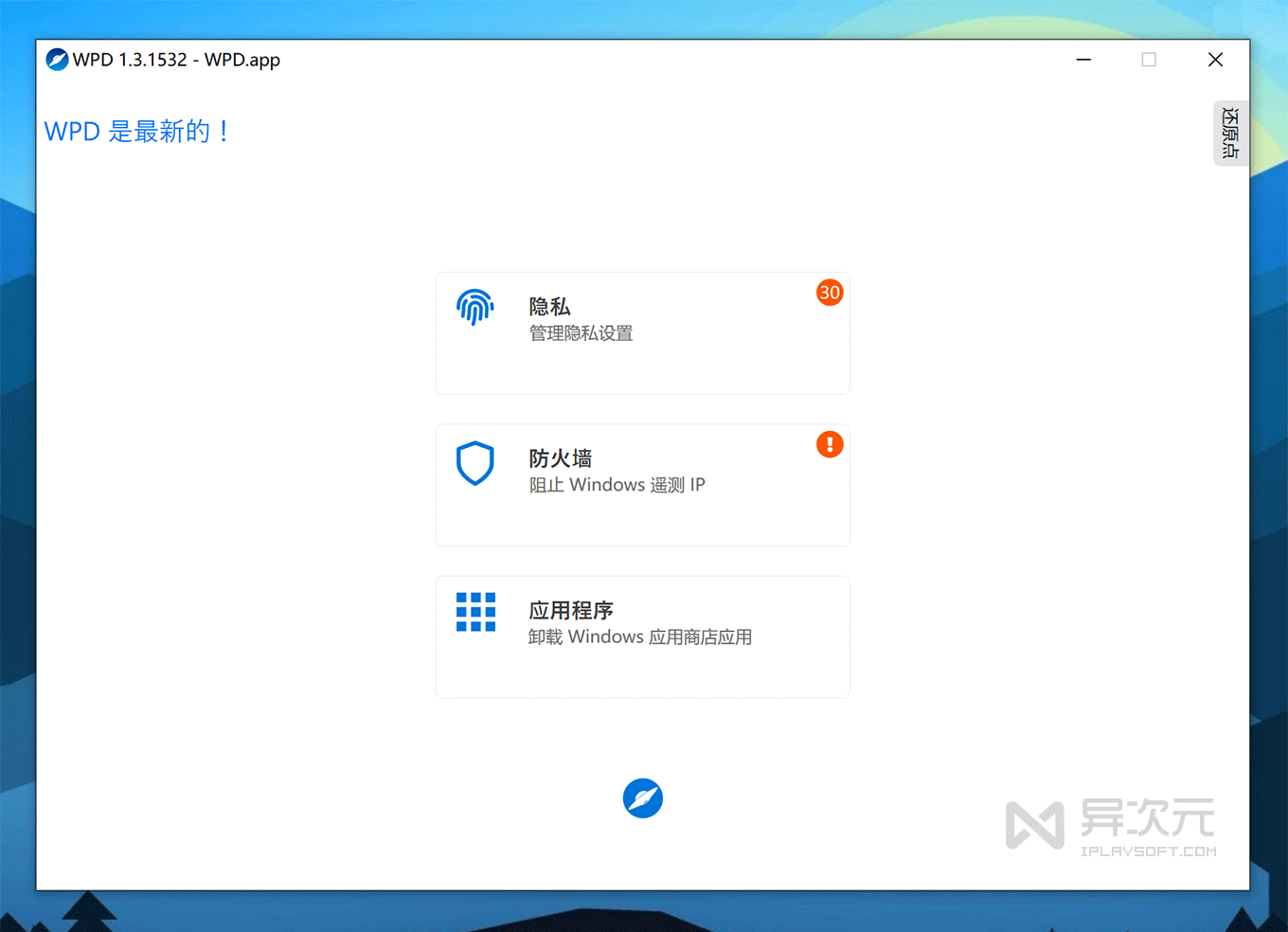The height and width of the screenshot is (932, 1288).
Task: Click the WPD app icon in title bar
Action: [57, 60]
